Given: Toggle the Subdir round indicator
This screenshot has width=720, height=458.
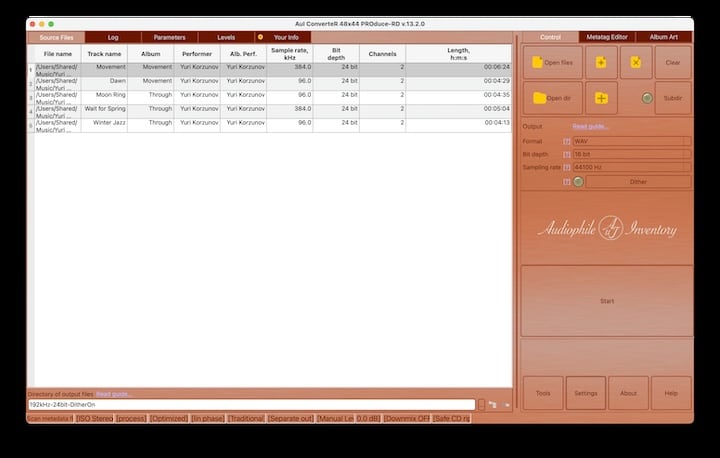Looking at the screenshot, I should coord(647,98).
